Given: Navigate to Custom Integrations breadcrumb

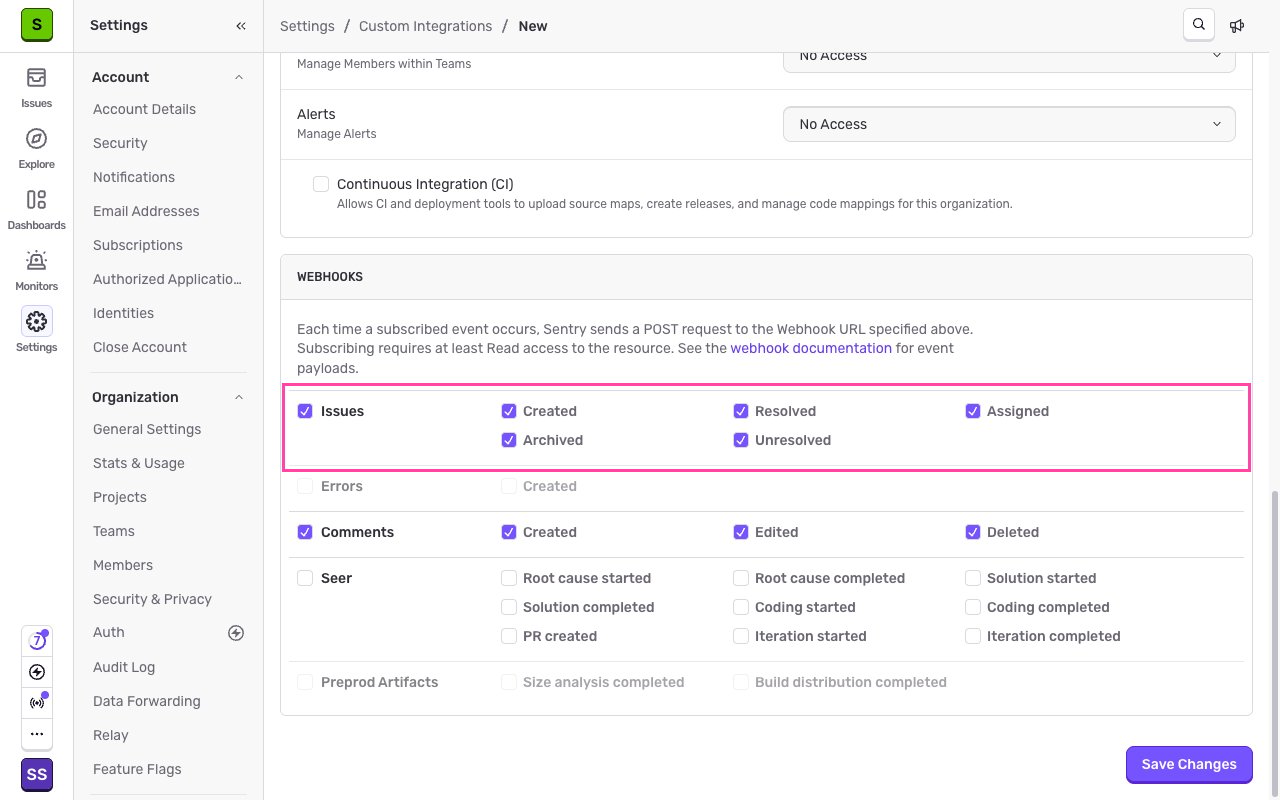Looking at the screenshot, I should click(426, 26).
